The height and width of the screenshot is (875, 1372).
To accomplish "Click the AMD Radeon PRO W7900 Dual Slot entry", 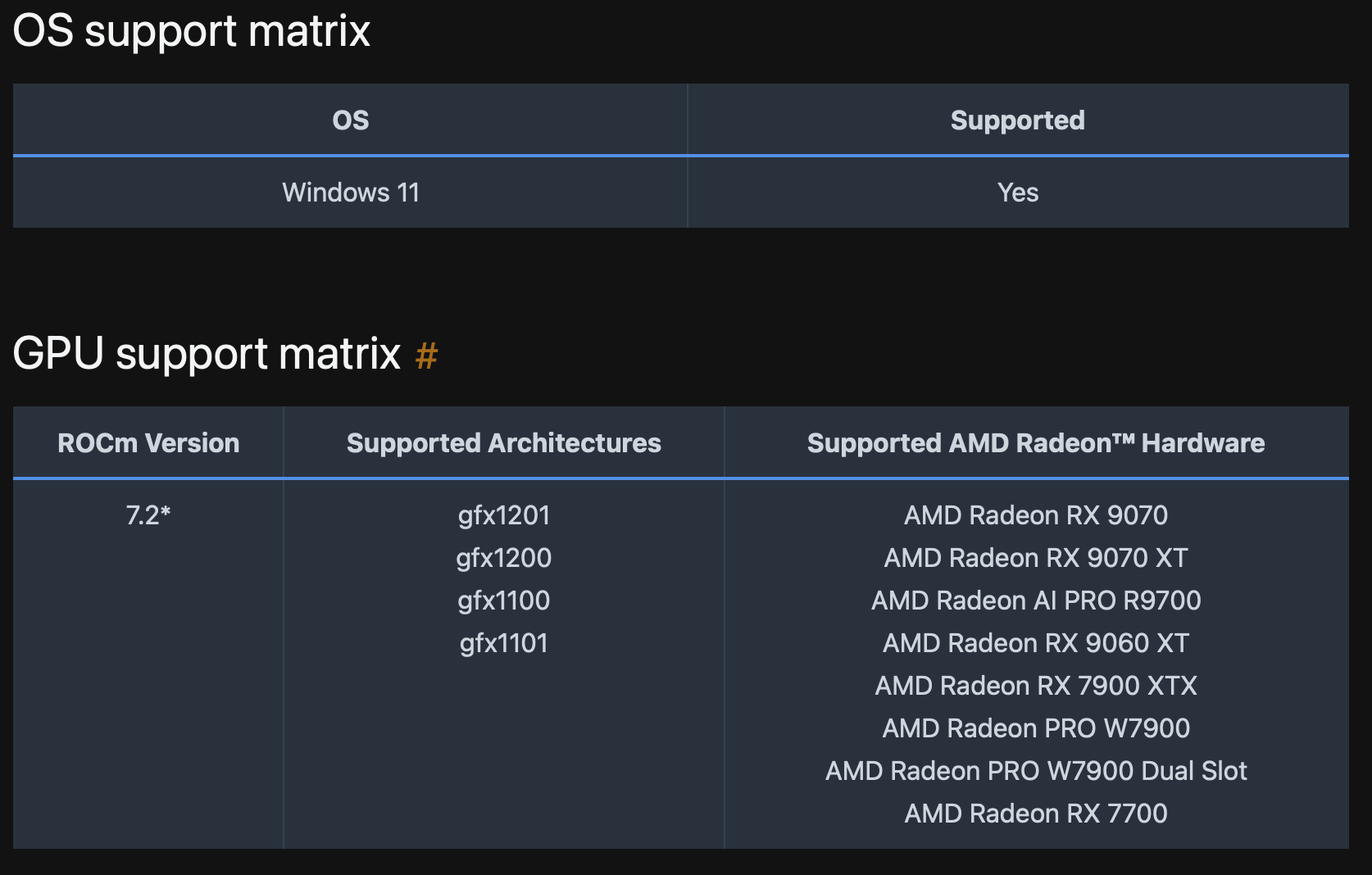I will click(1035, 771).
